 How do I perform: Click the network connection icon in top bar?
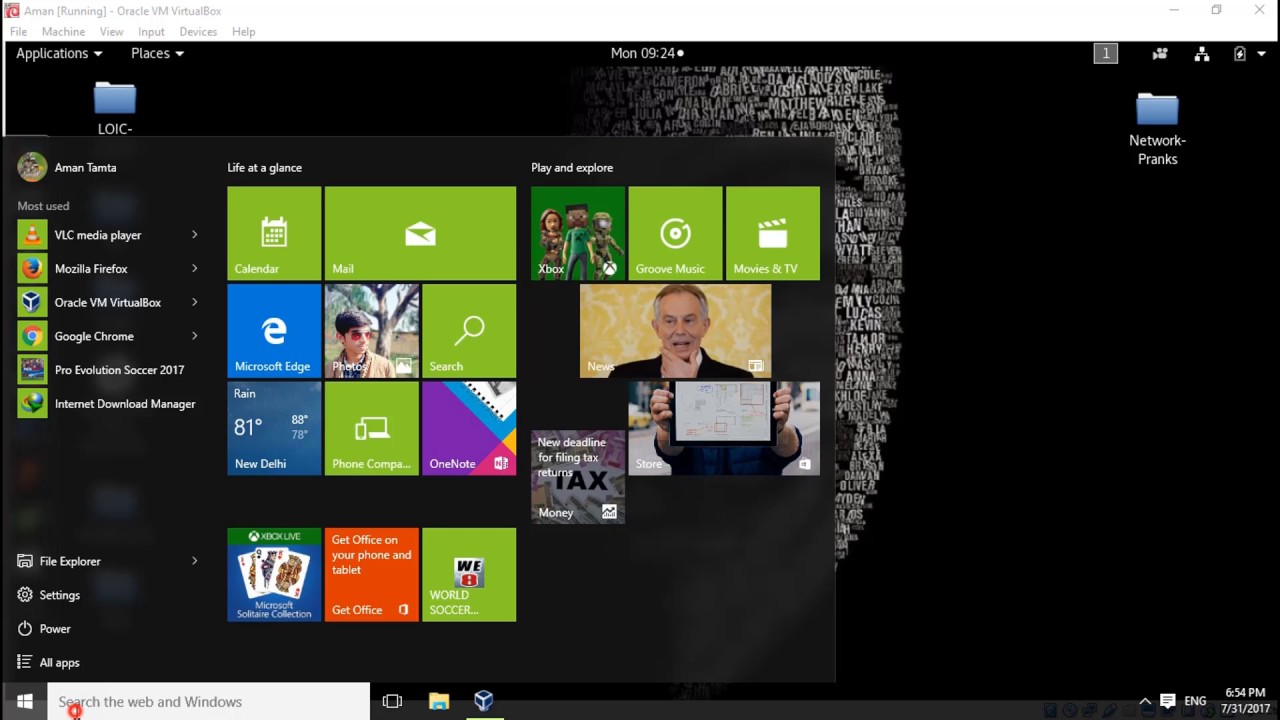click(1202, 53)
